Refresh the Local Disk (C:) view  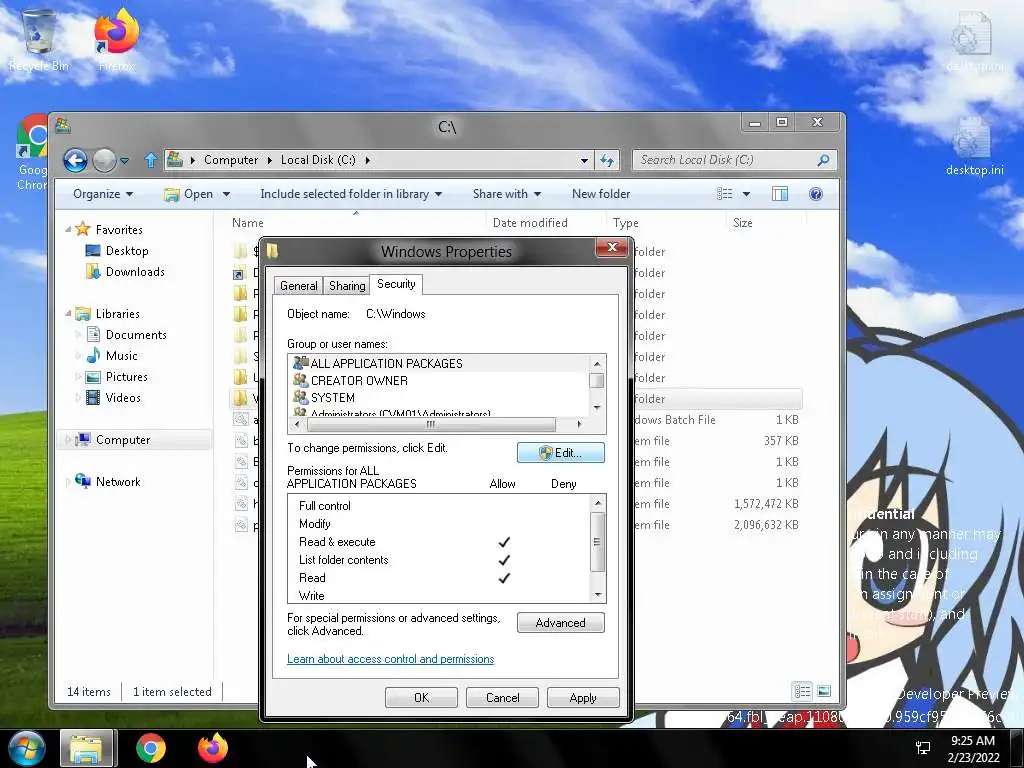click(607, 160)
